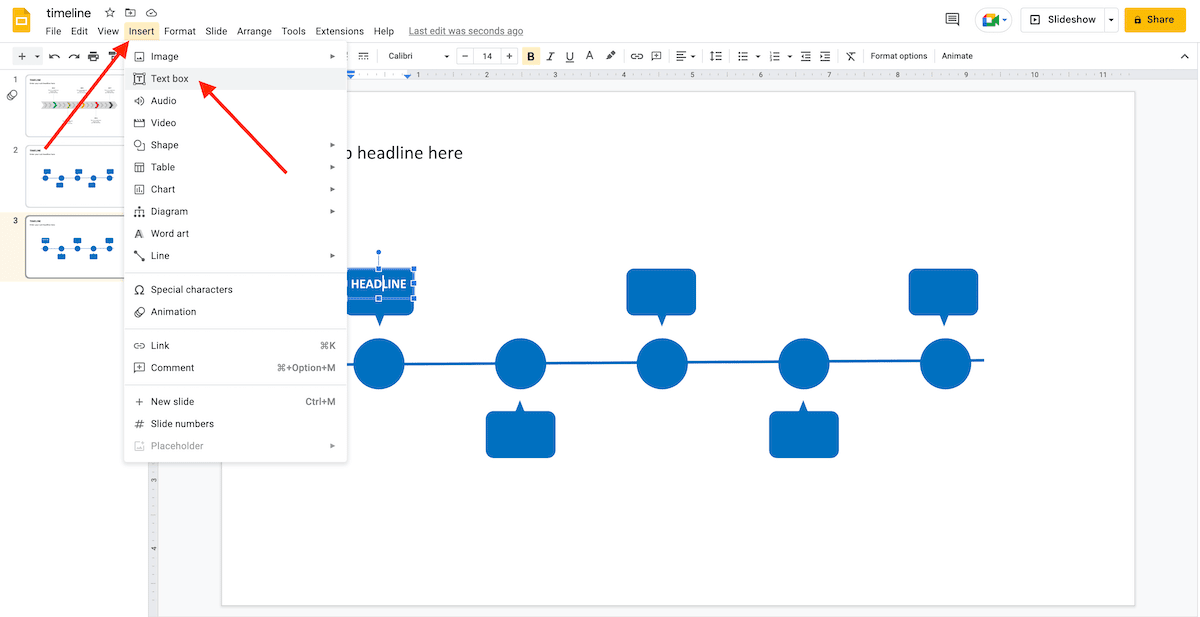Screen dimensions: 1200x617
Task: Select Word art menu item
Action: click(235, 233)
